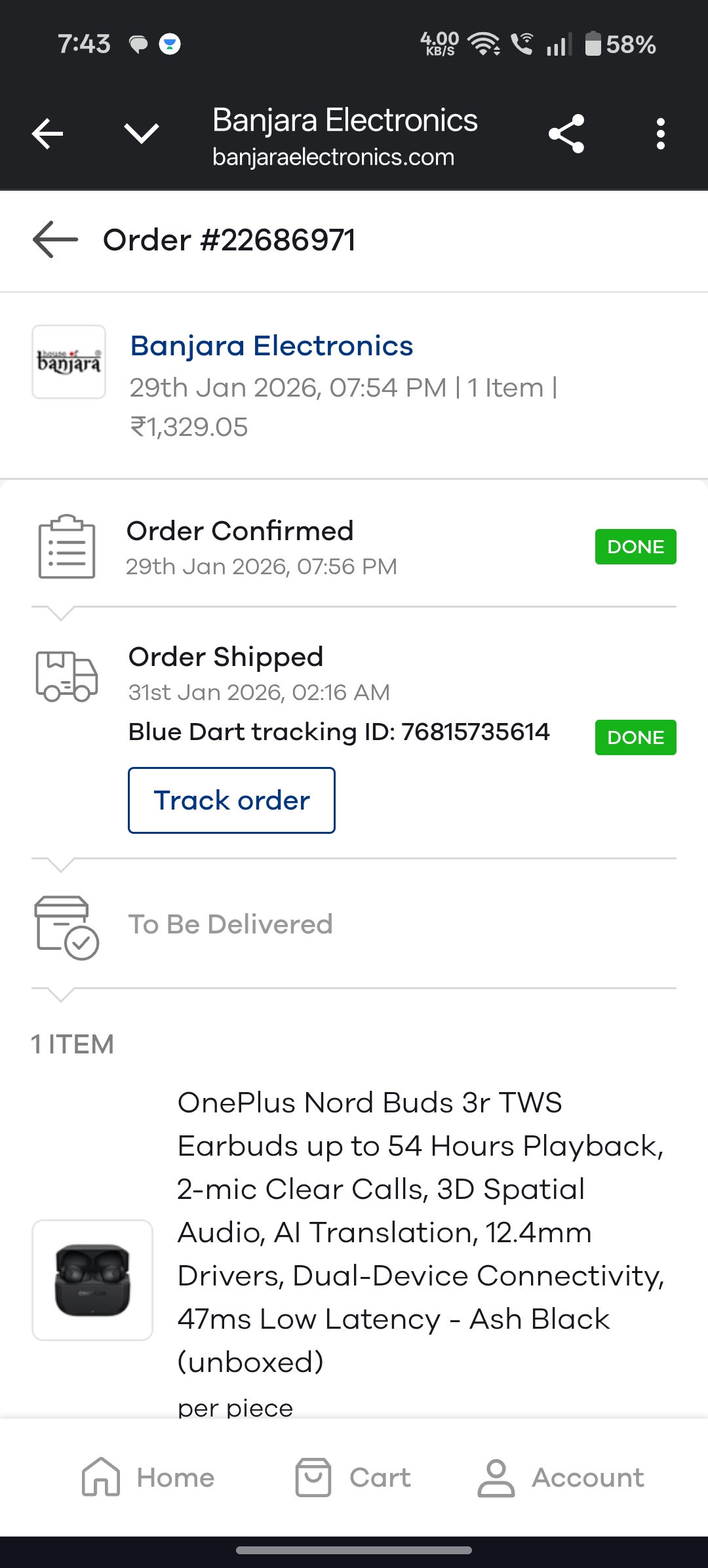
Task: Tap the browser back arrow
Action: [x=47, y=134]
